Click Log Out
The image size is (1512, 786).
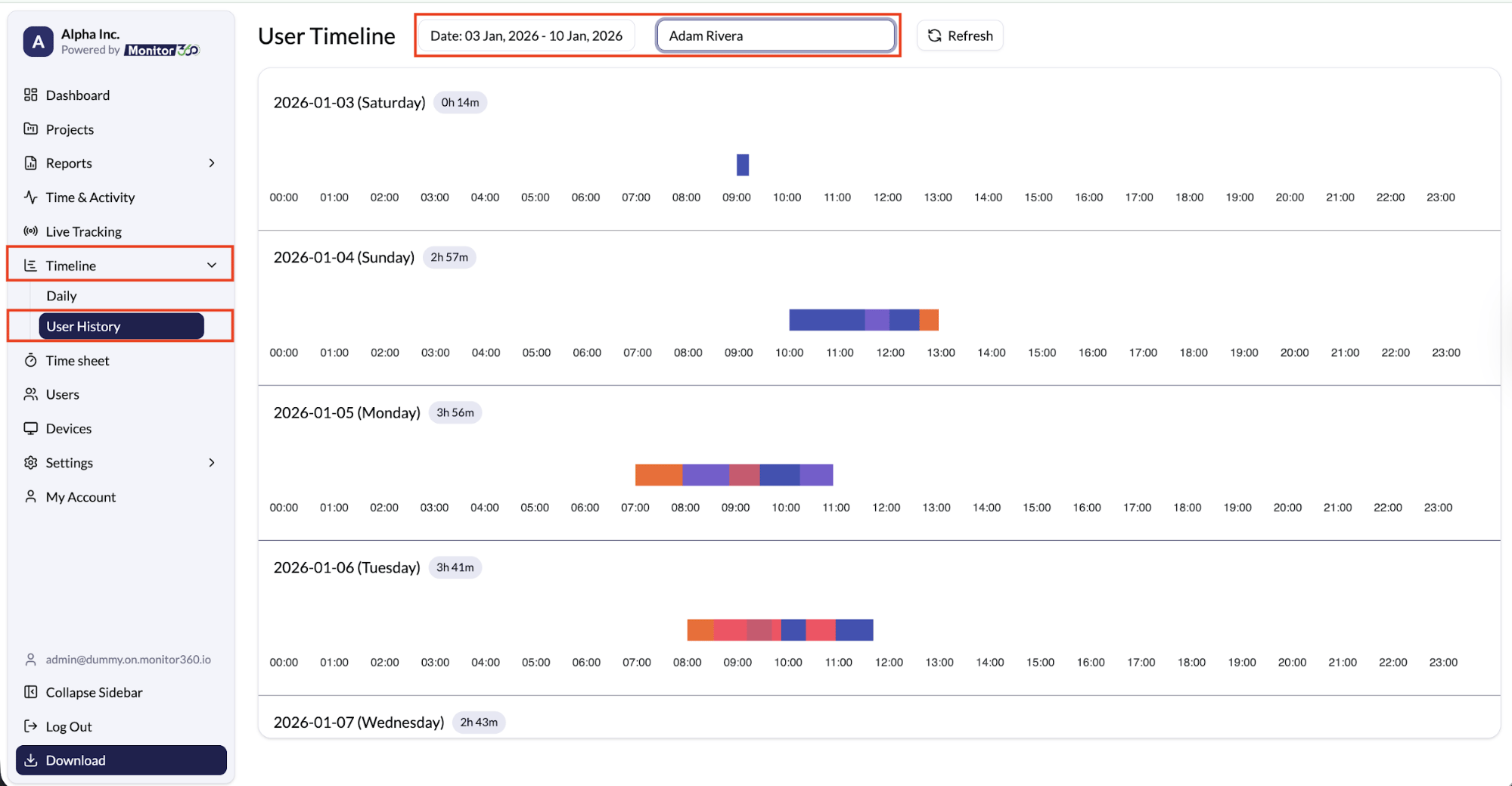pos(69,726)
